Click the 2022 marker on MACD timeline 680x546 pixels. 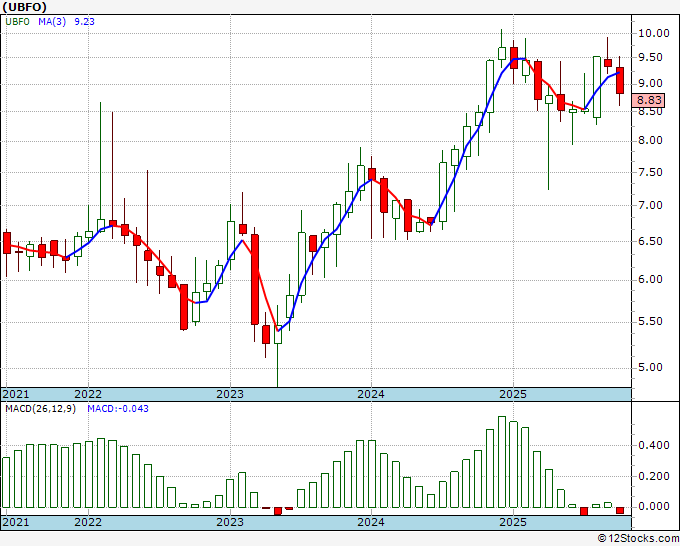[x=88, y=522]
